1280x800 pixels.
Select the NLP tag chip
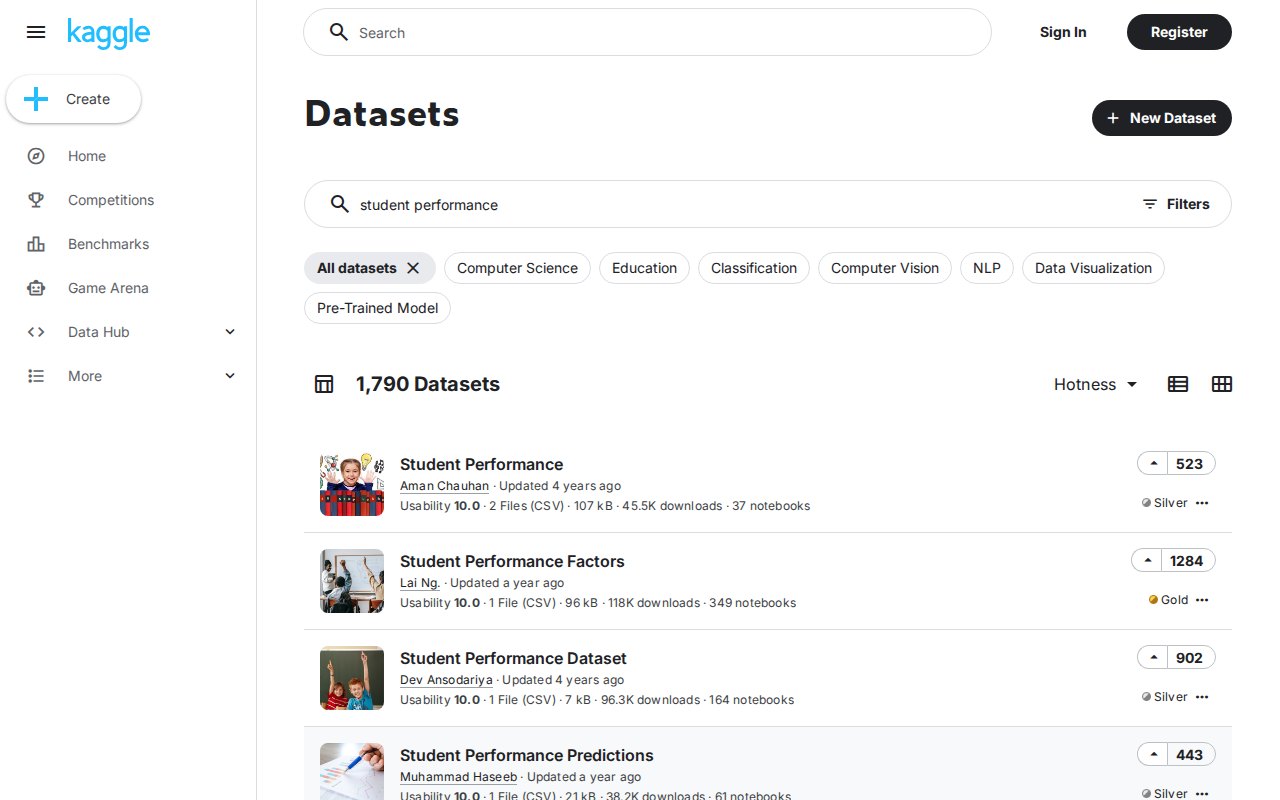[x=987, y=268]
